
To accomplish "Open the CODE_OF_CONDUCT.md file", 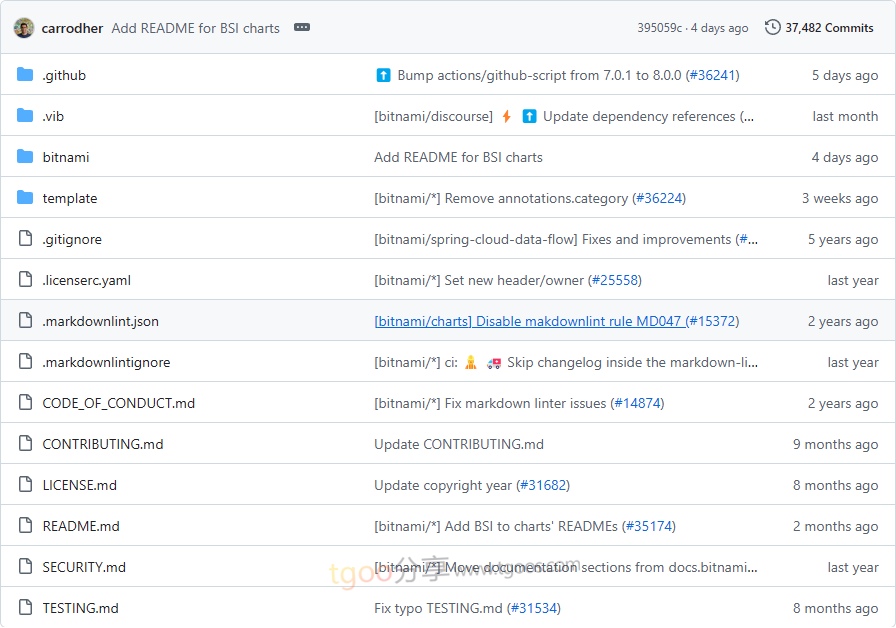I will [x=118, y=403].
